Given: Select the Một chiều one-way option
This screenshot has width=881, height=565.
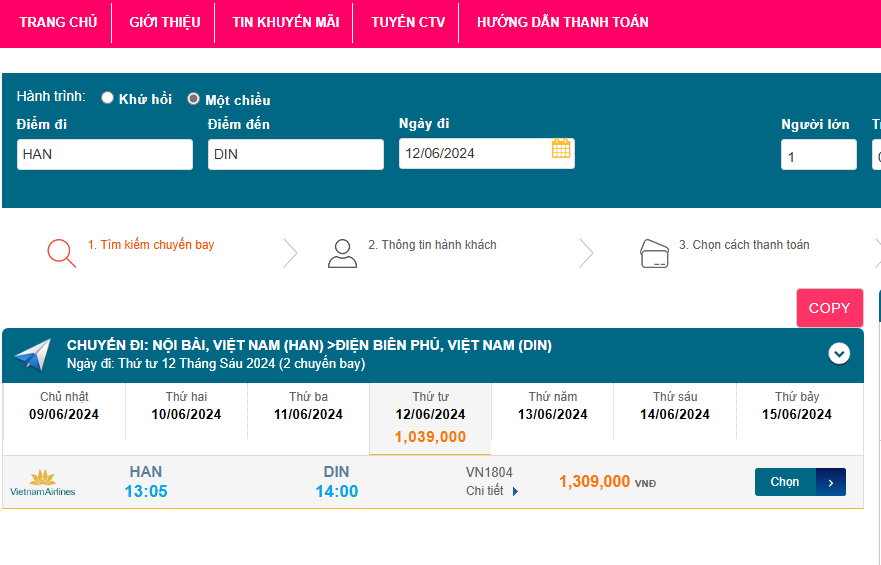Looking at the screenshot, I should (194, 99).
